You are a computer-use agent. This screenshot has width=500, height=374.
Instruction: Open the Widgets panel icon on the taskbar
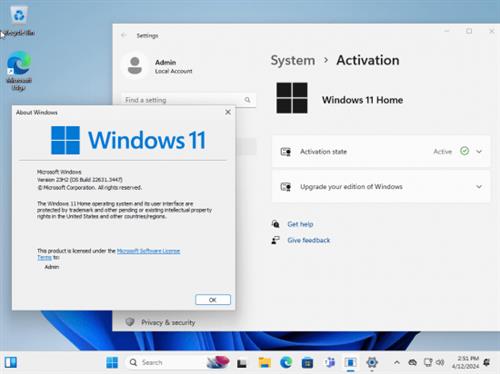click(11, 362)
